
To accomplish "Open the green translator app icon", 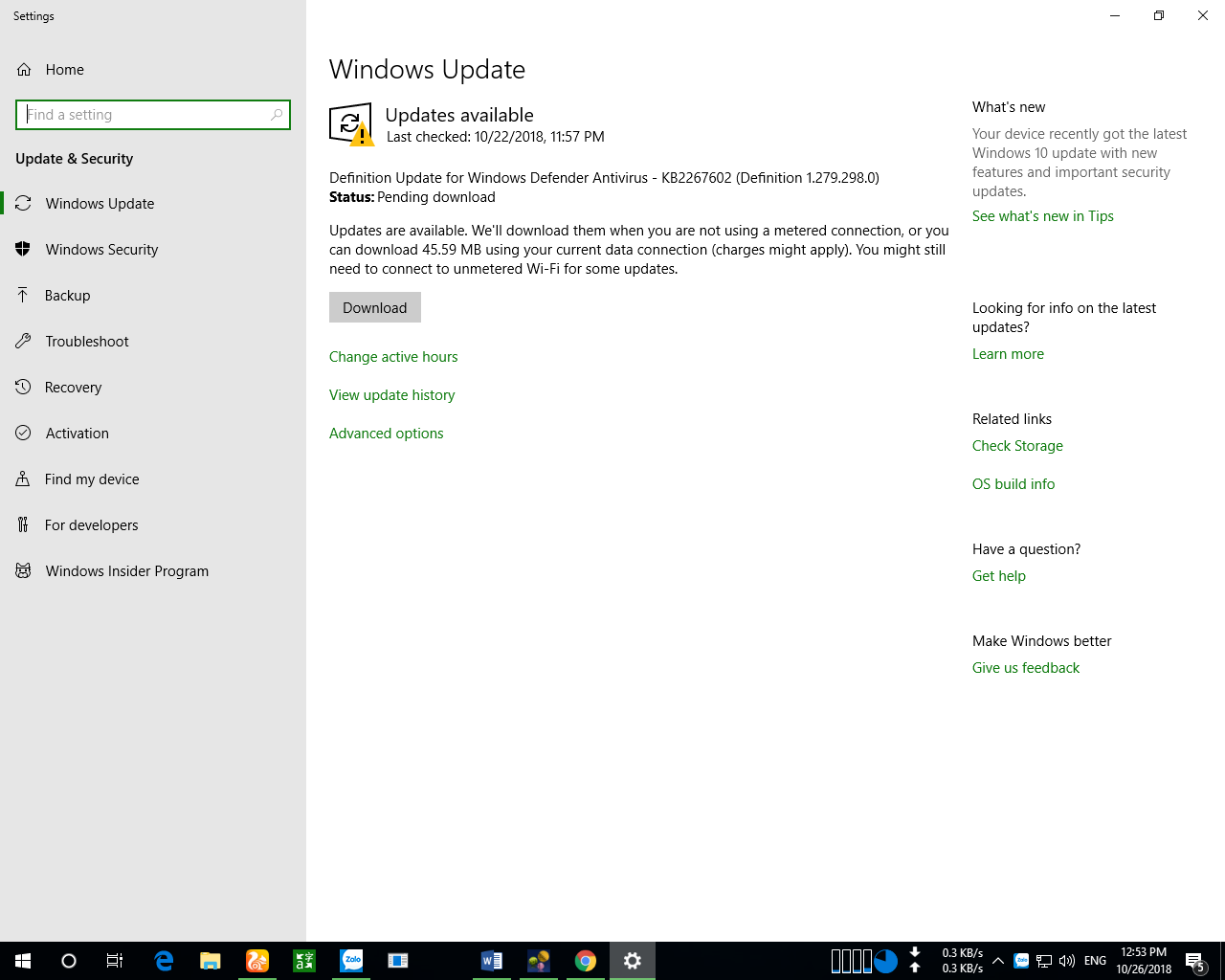I will (304, 961).
